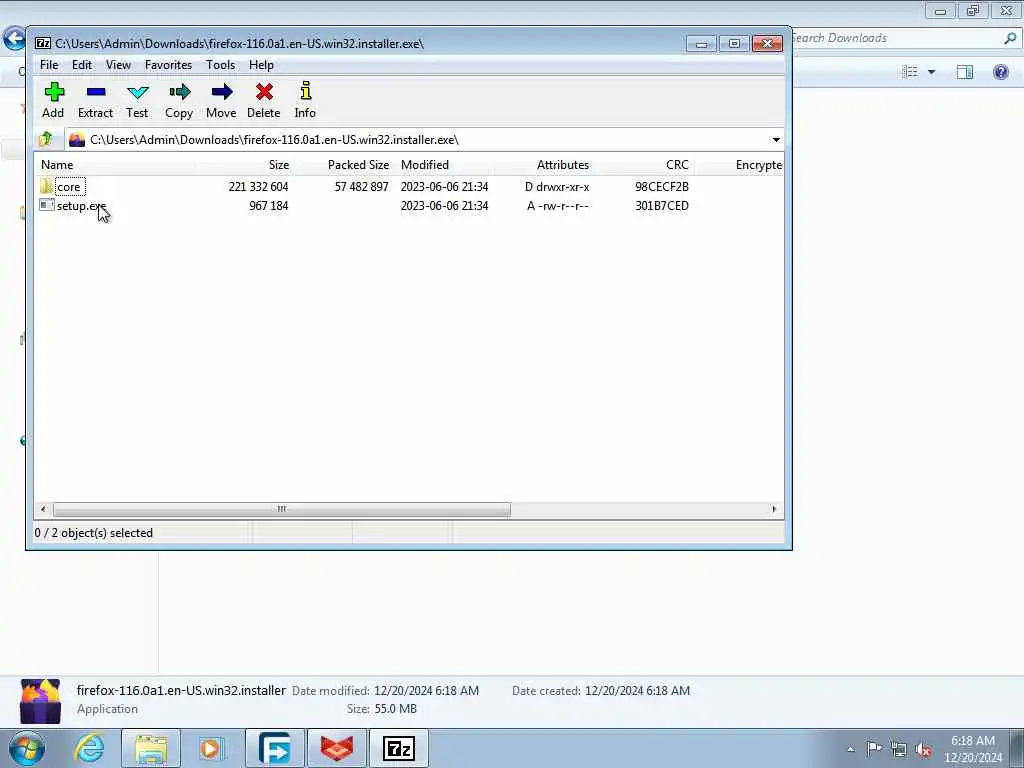Click the scroll left arrow
Viewport: 1024px width, 768px height.
(43, 509)
